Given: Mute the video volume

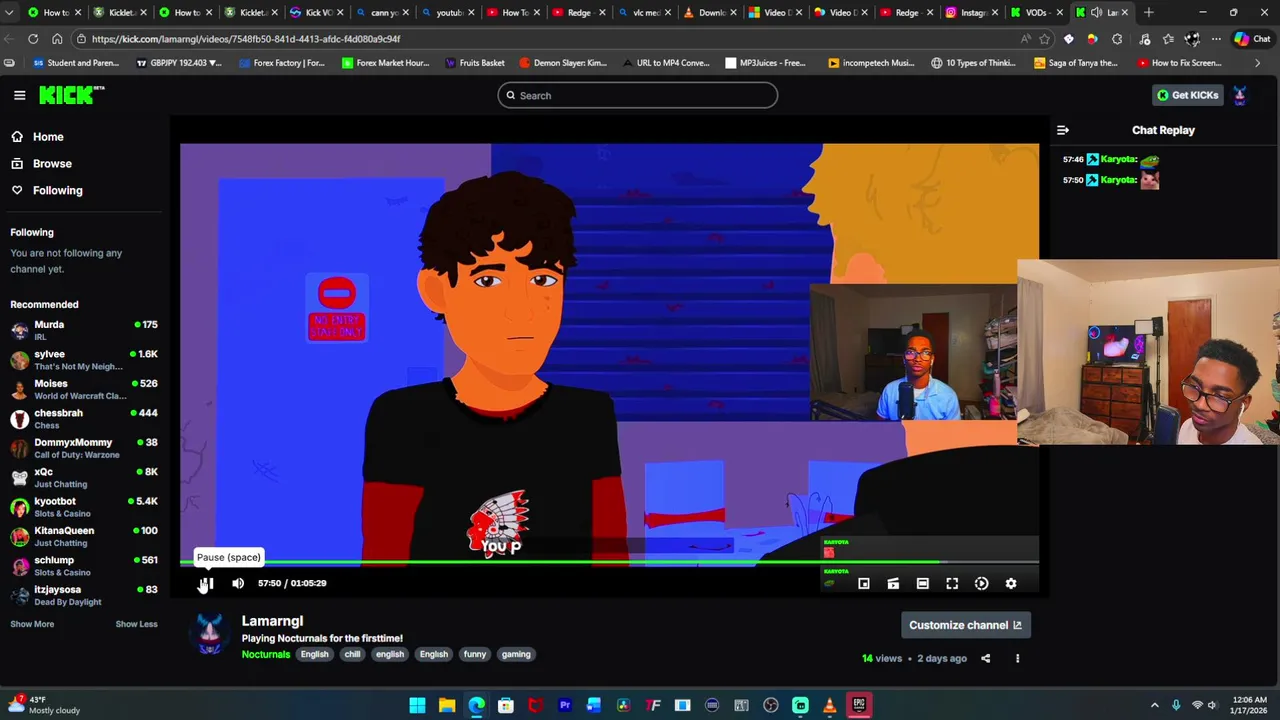Looking at the screenshot, I should (x=238, y=583).
